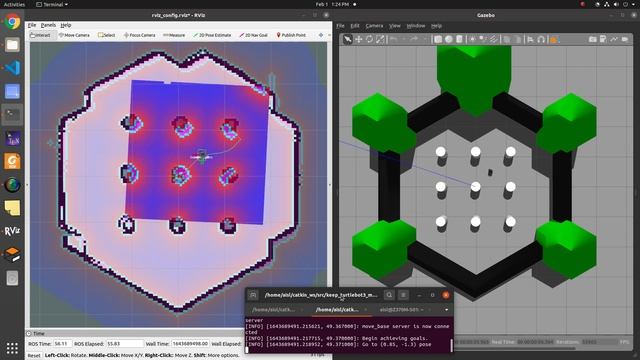Open the RViz File menu

pos(32,25)
